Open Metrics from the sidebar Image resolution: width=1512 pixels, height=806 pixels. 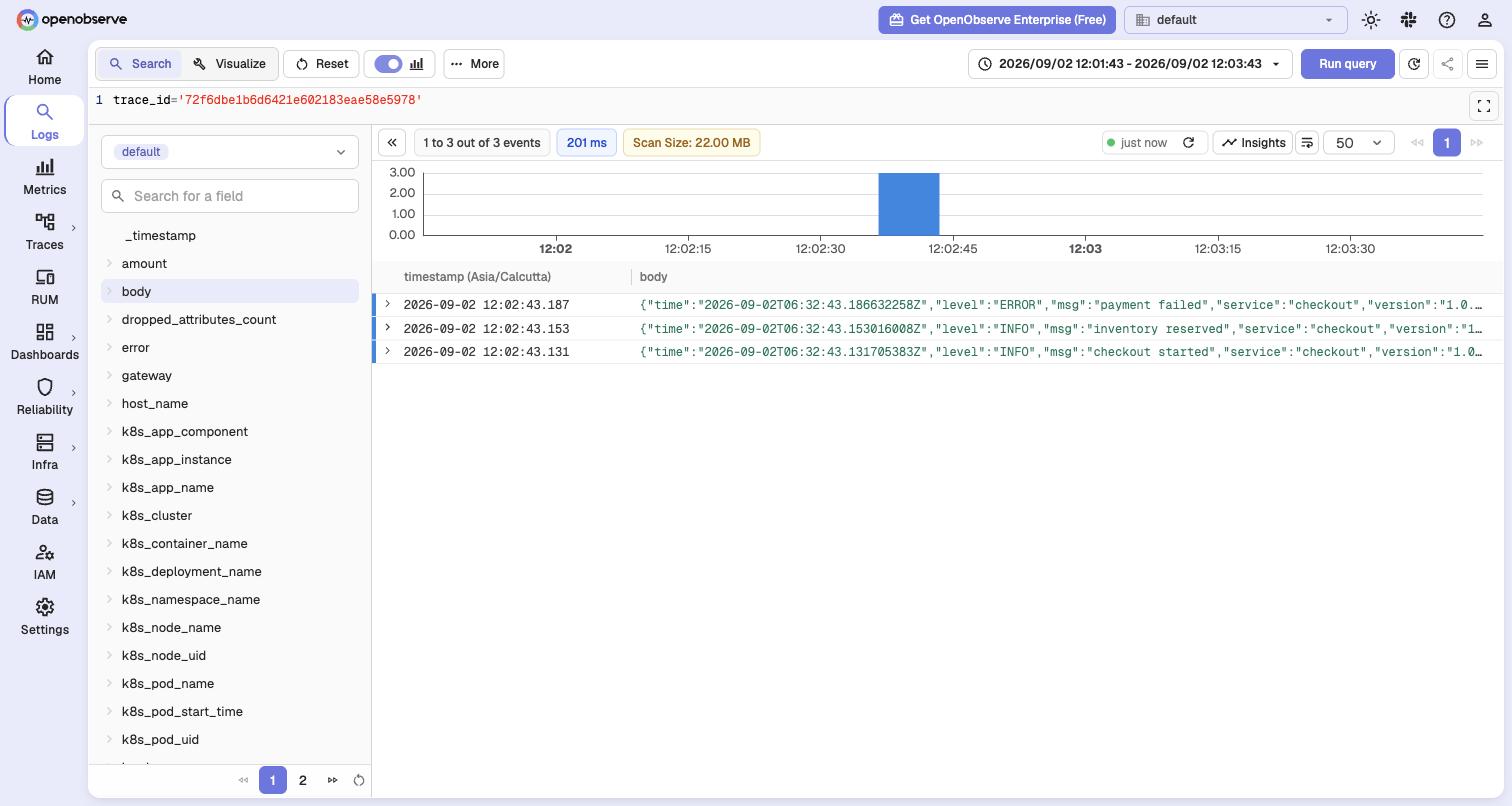click(44, 177)
